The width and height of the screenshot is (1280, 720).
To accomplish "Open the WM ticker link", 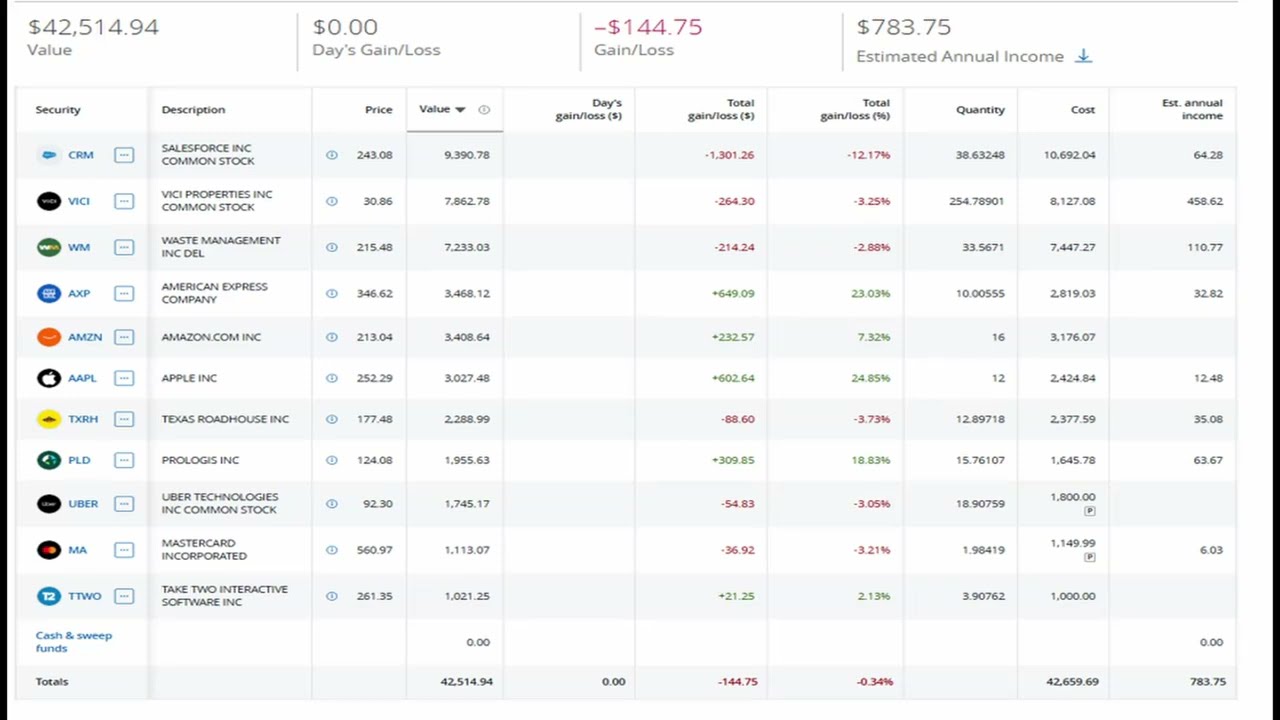I will (79, 247).
